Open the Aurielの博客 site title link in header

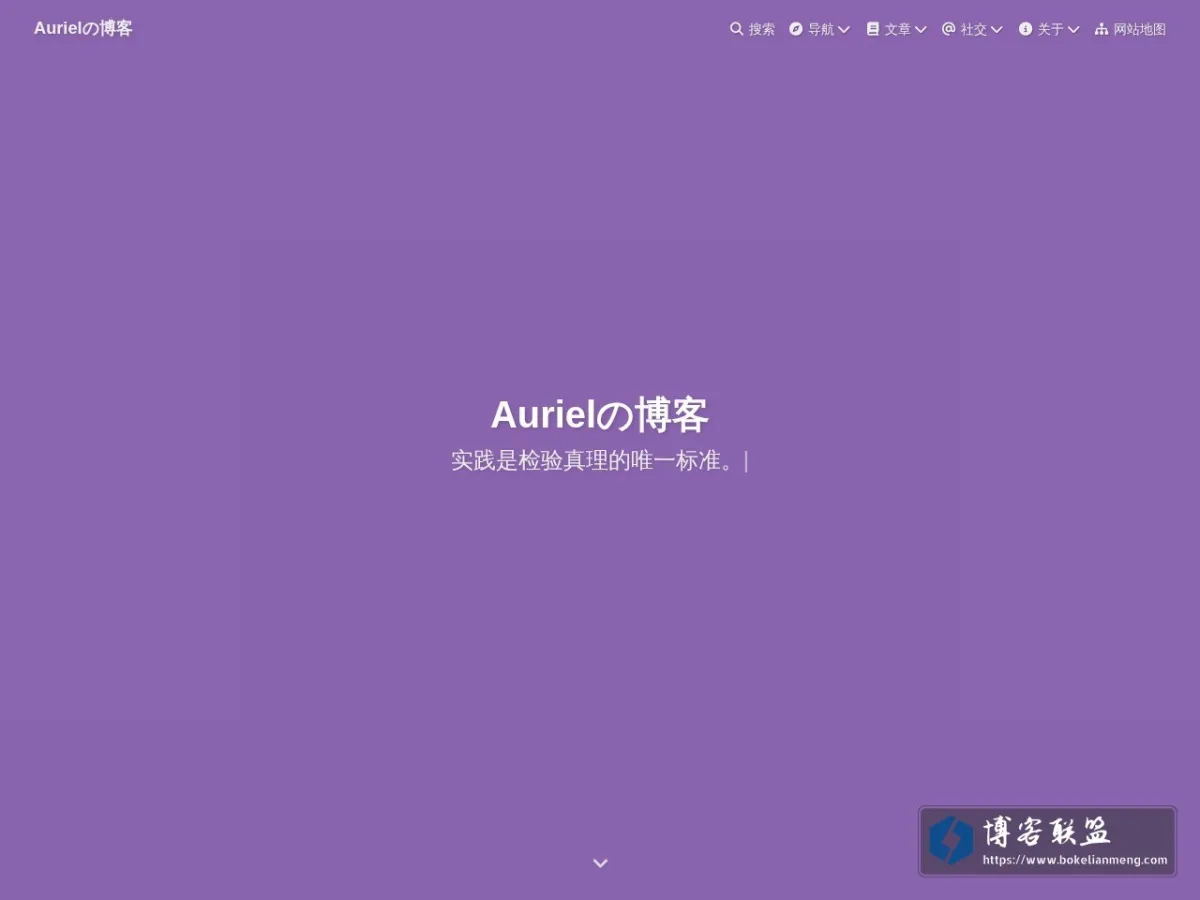(83, 28)
